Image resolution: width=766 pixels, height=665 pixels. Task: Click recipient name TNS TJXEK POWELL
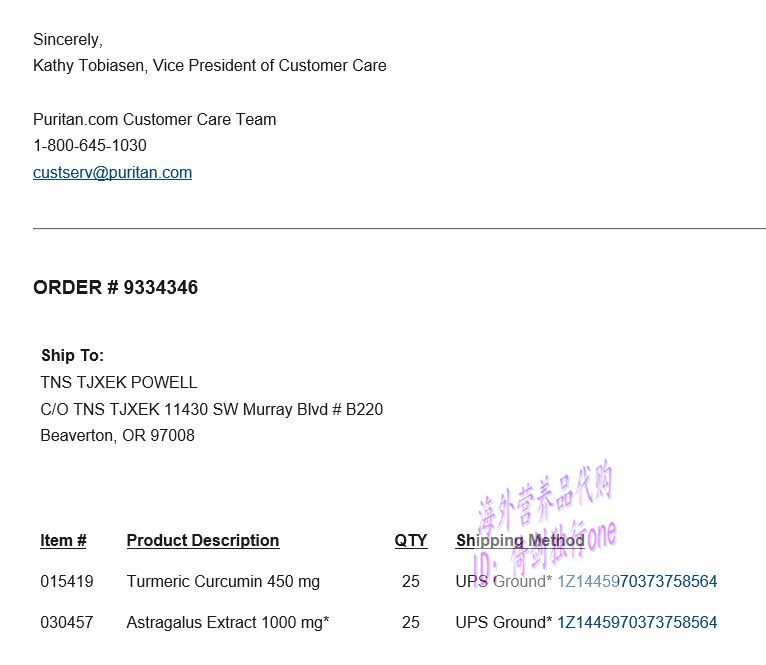(x=118, y=382)
